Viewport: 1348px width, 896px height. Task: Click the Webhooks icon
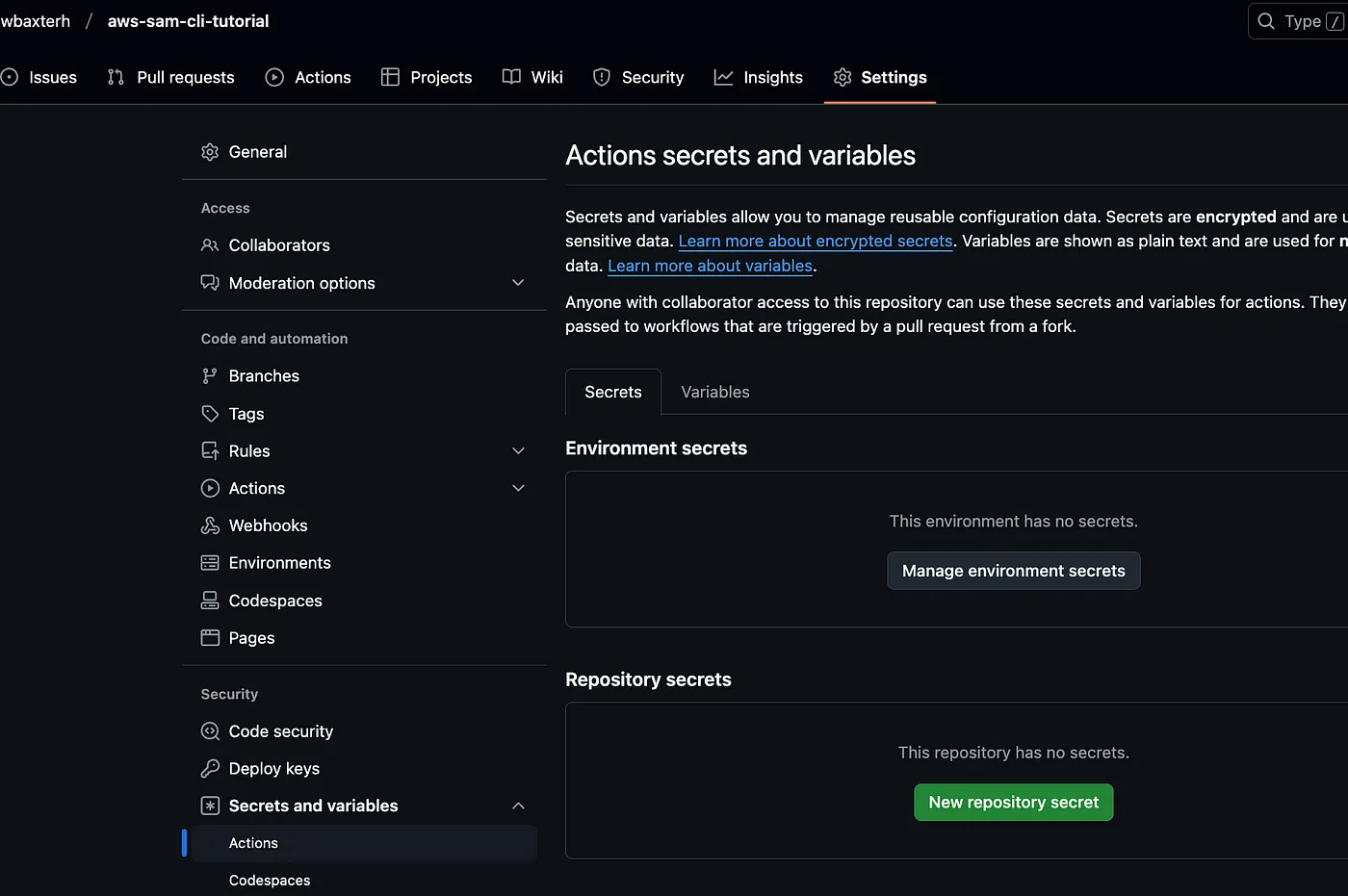[x=210, y=525]
